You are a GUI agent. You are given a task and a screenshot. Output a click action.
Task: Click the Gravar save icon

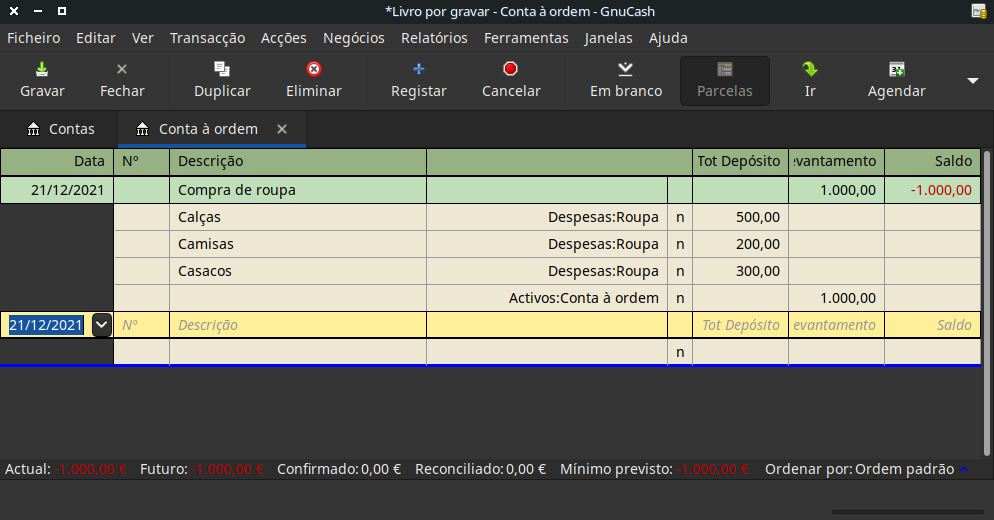coord(42,69)
